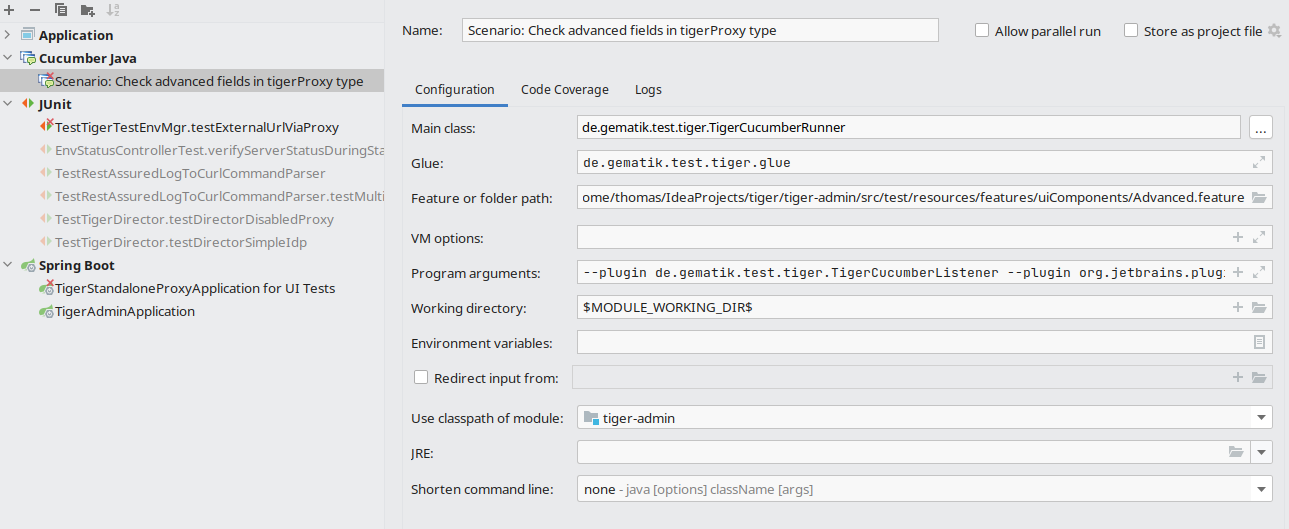Toggle Redirect input from checkbox

pyautogui.click(x=421, y=377)
